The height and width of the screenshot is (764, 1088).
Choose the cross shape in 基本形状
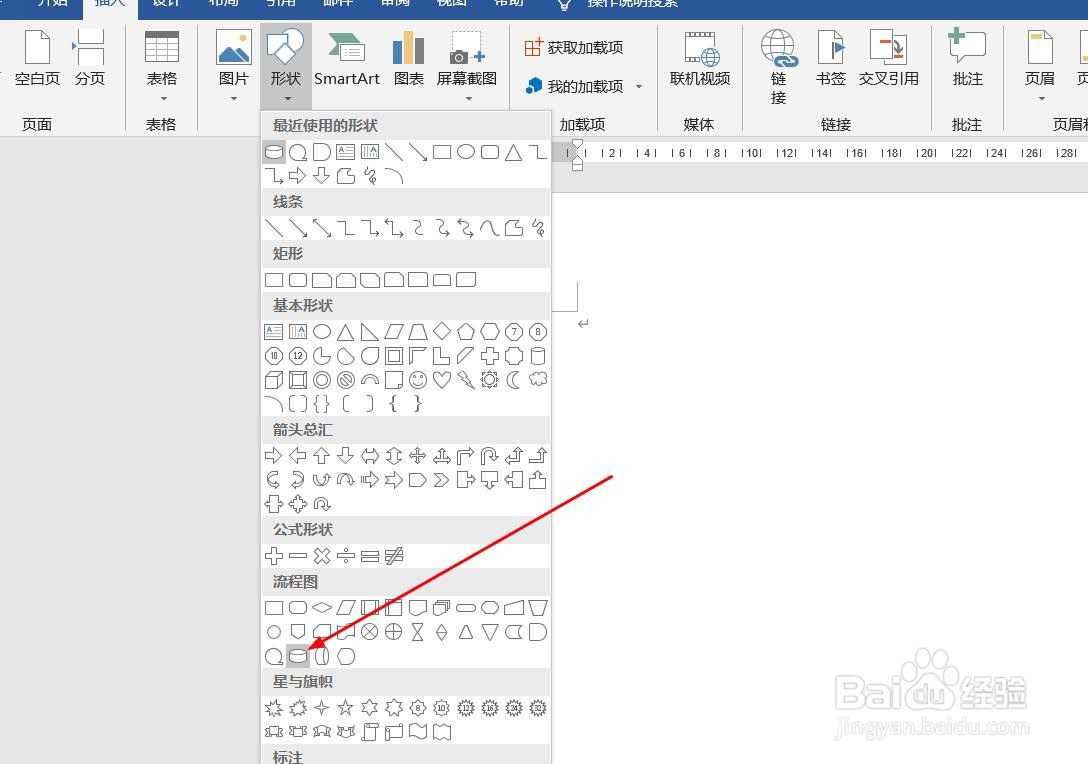coord(490,356)
